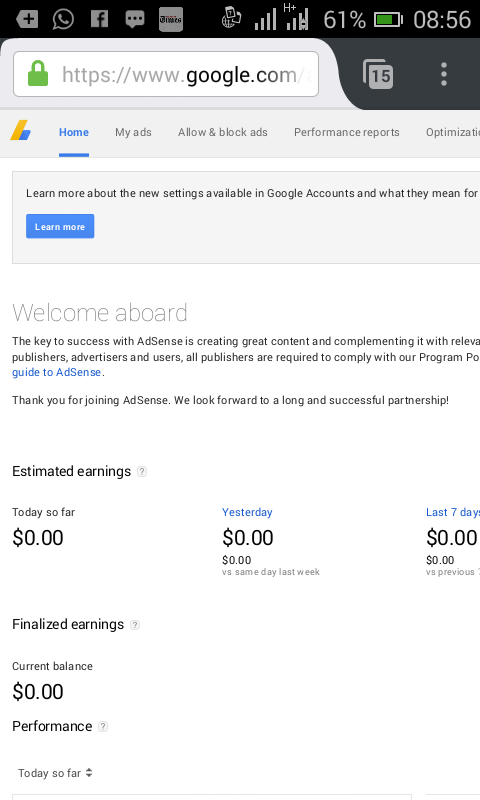This screenshot has height=800, width=480.
Task: Open the Yesterday earnings link
Action: (247, 512)
